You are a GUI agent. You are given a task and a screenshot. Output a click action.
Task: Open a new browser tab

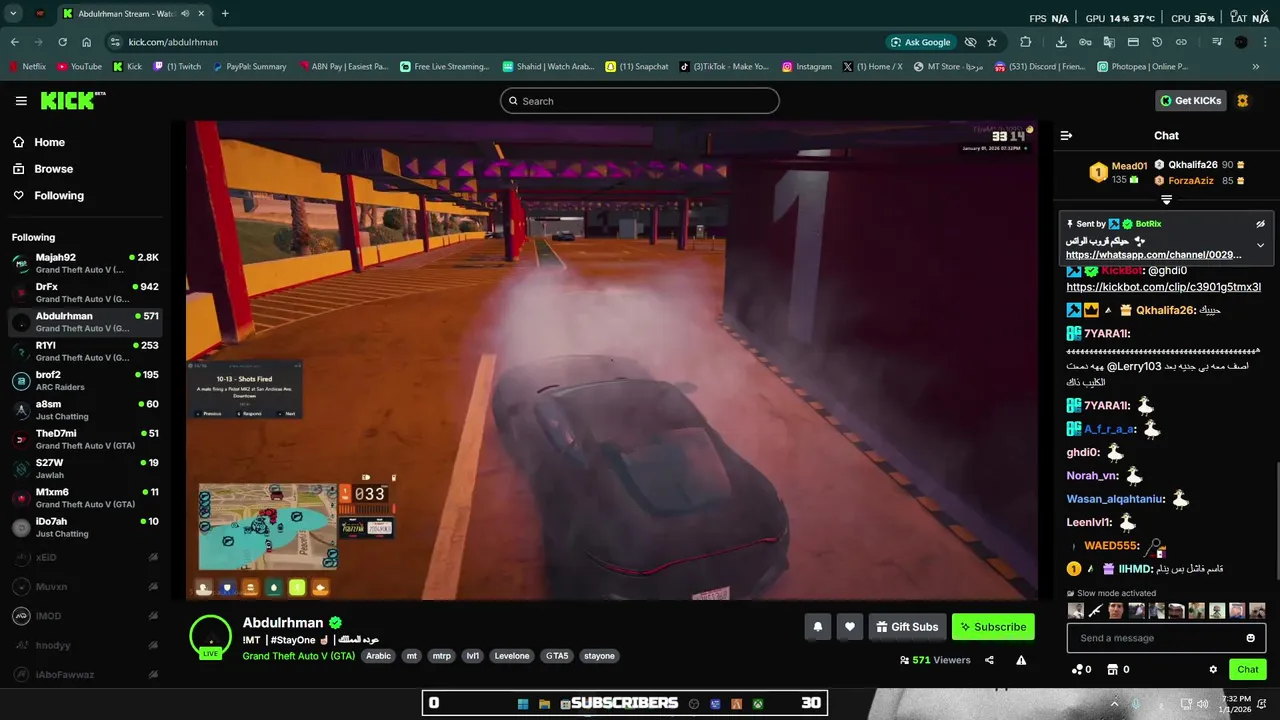(x=225, y=14)
